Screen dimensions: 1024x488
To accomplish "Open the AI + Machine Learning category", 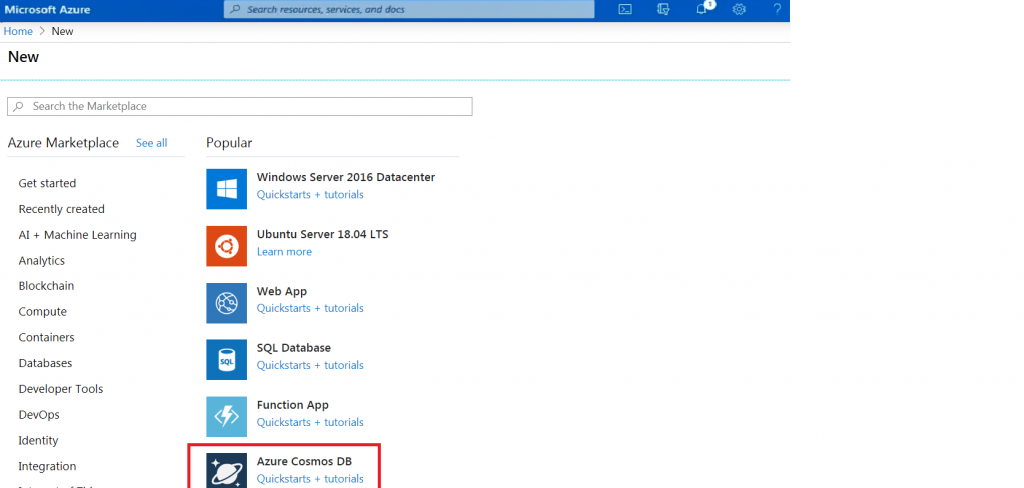I will point(77,235).
